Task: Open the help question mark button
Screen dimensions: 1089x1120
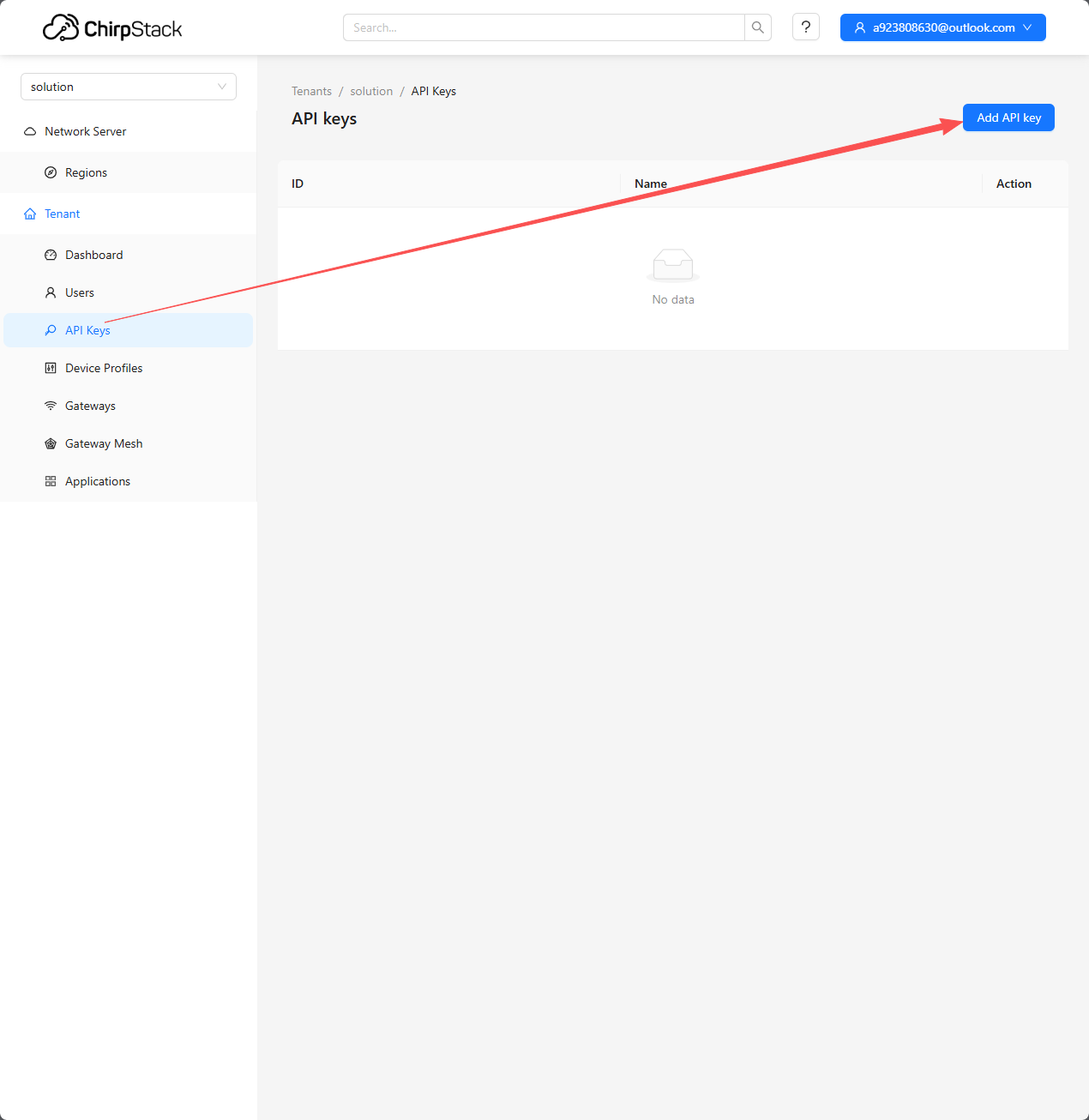Action: (x=806, y=27)
